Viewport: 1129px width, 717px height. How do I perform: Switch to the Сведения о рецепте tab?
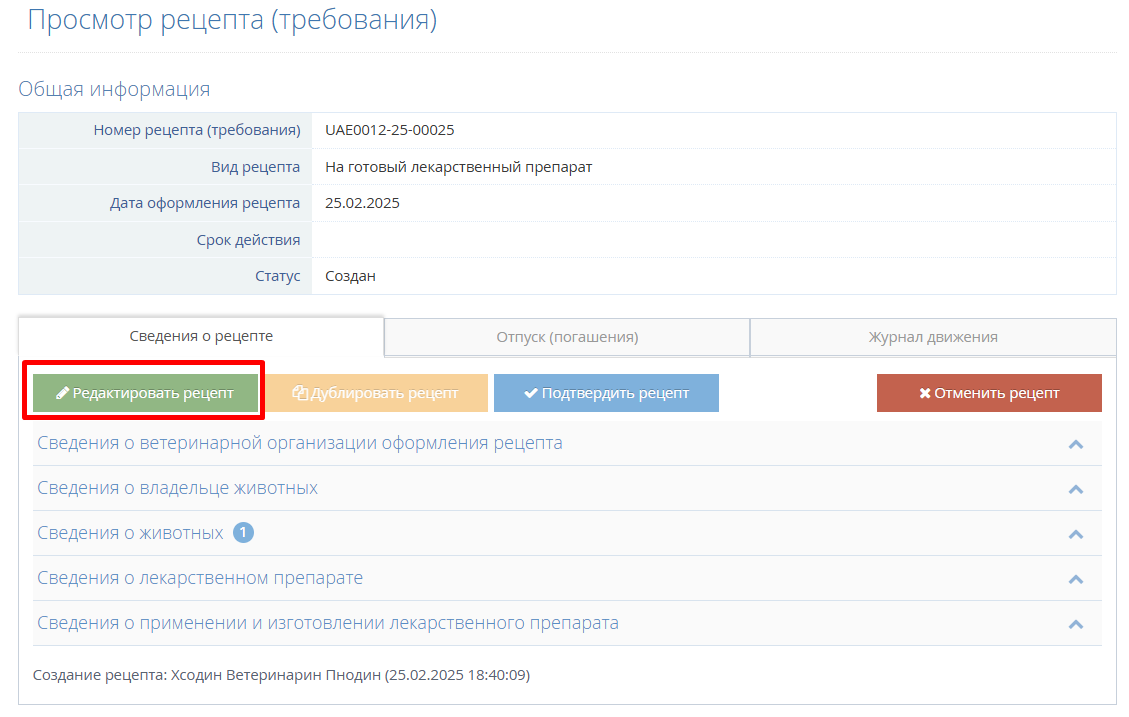pos(201,336)
